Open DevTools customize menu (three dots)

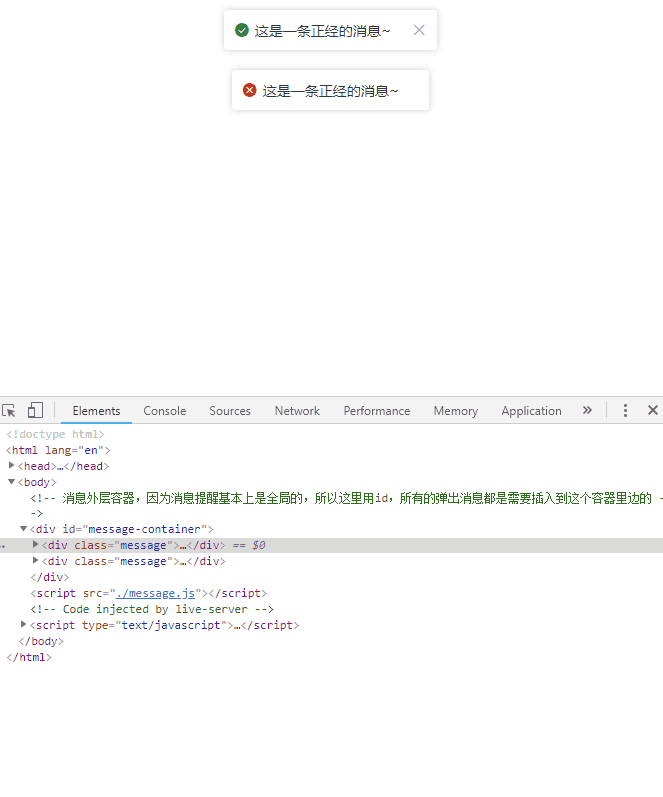pos(625,410)
